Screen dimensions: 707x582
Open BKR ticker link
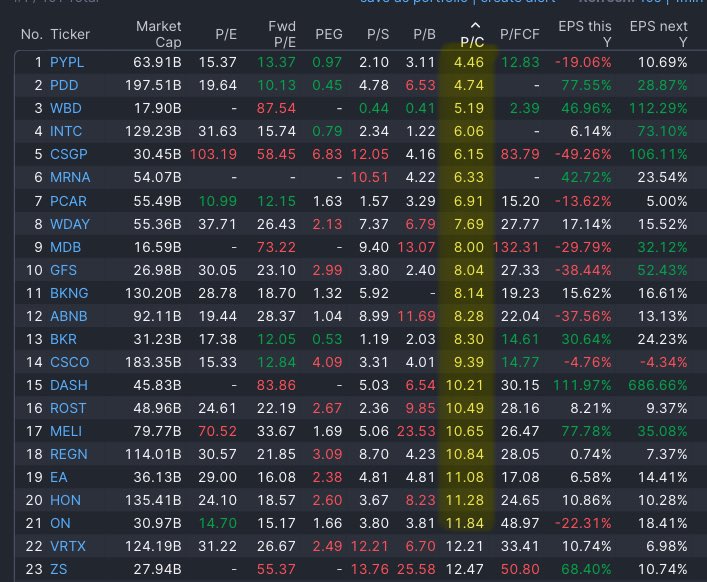(x=63, y=339)
